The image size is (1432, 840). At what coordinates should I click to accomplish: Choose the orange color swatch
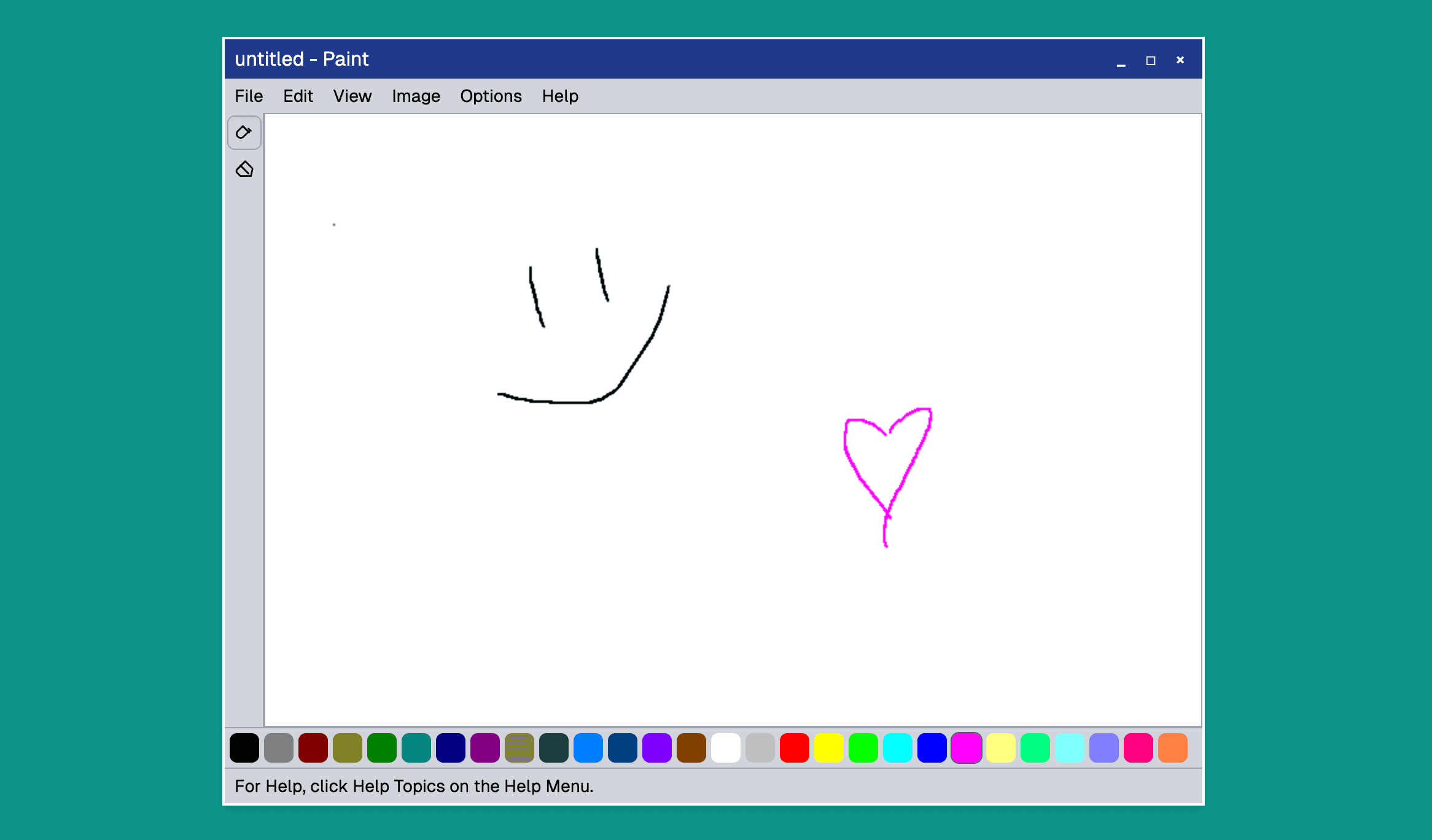pyautogui.click(x=1172, y=747)
